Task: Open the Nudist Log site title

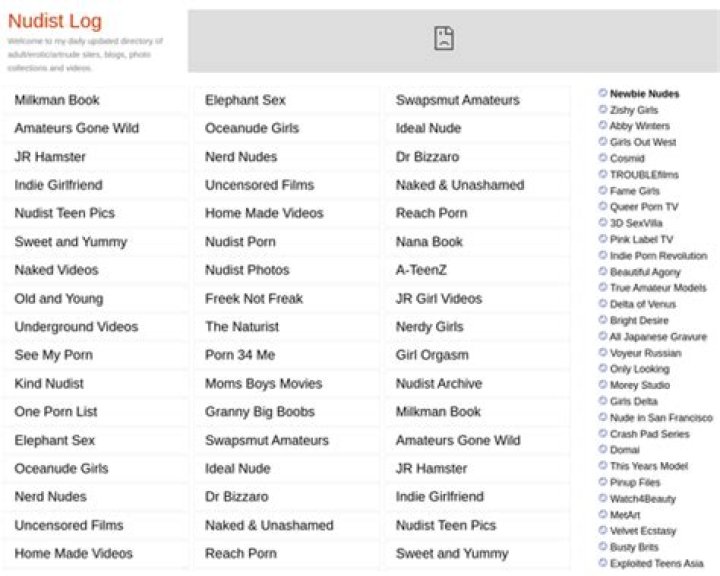Action: pos(54,21)
